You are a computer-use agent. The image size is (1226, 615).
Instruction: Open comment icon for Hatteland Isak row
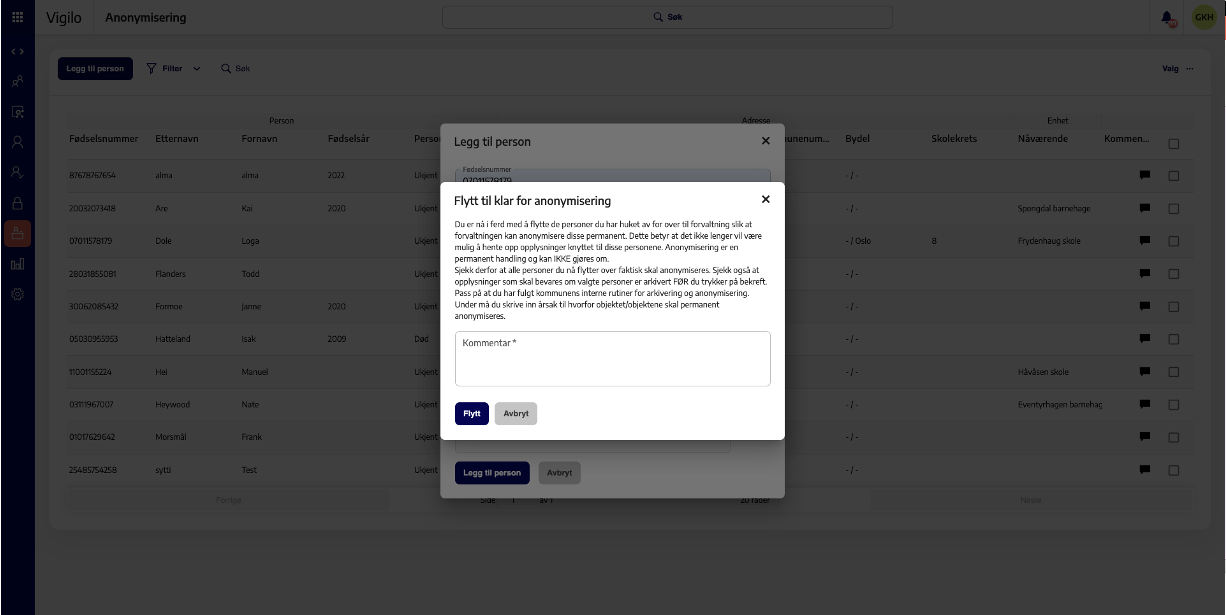pyautogui.click(x=1145, y=338)
